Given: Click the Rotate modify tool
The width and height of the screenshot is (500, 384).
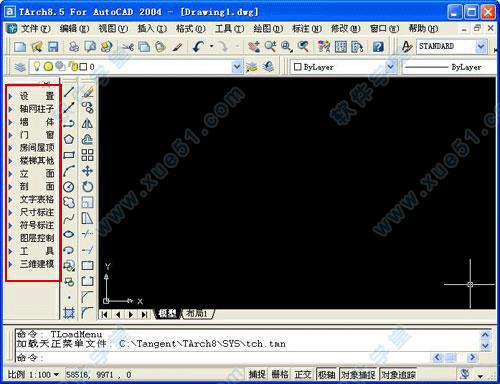Looking at the screenshot, I should pyautogui.click(x=87, y=187).
